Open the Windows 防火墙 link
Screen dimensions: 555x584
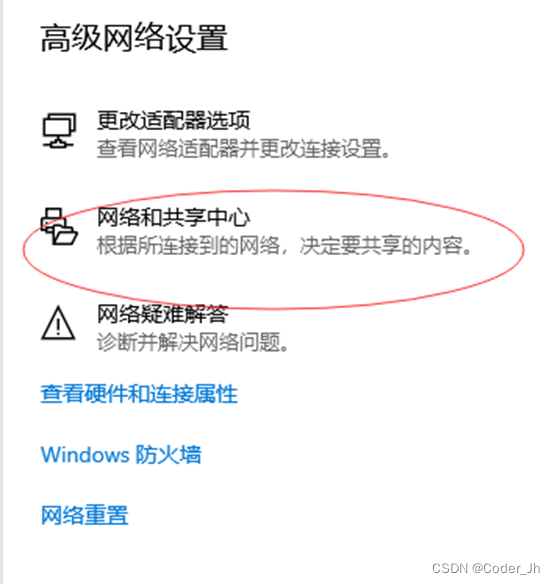tap(121, 454)
